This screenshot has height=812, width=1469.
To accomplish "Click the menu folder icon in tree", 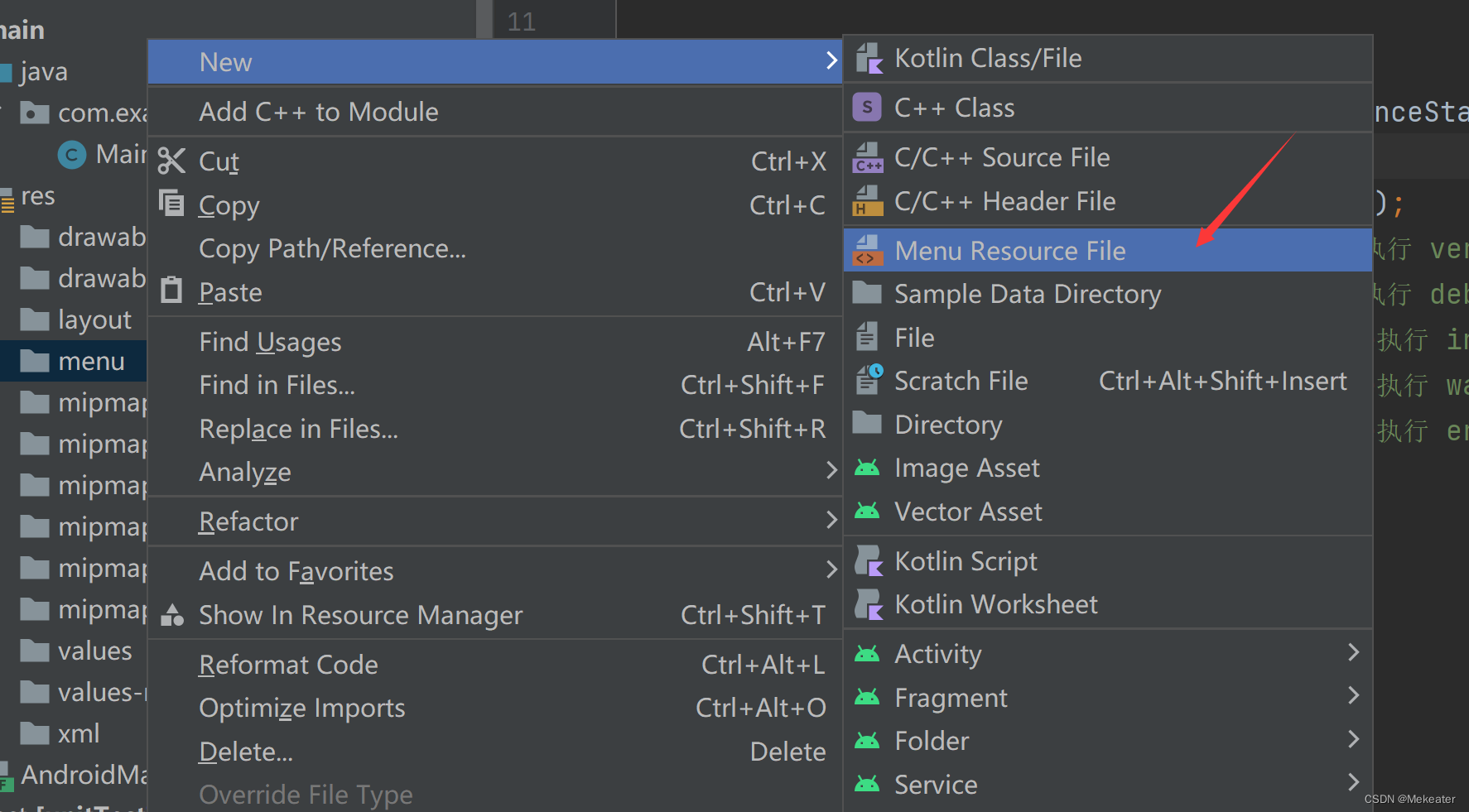I will pyautogui.click(x=34, y=361).
